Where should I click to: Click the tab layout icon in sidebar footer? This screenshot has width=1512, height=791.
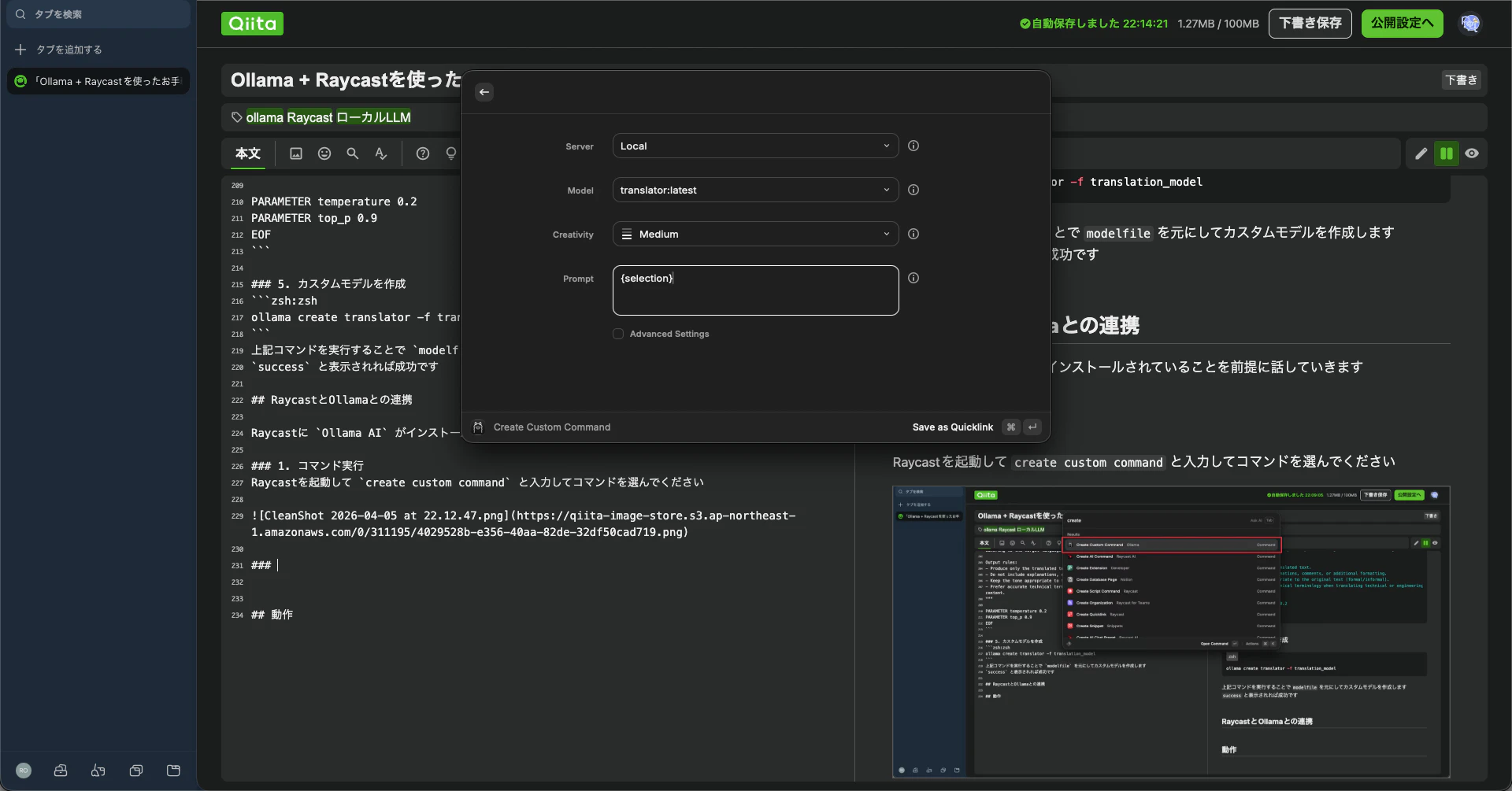174,771
